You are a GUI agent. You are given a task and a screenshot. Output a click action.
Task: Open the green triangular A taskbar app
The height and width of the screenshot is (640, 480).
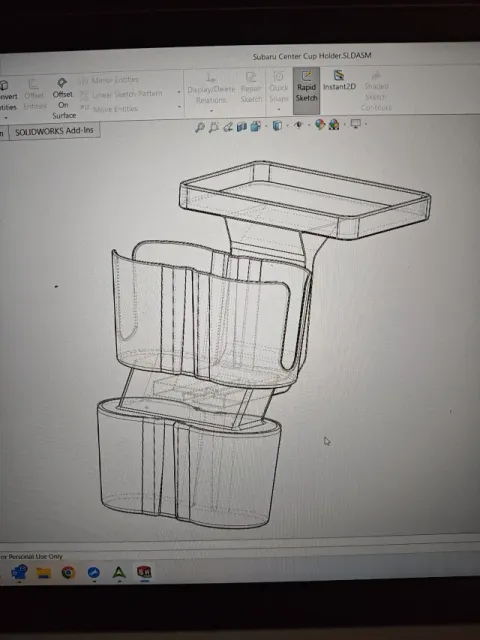(x=119, y=573)
